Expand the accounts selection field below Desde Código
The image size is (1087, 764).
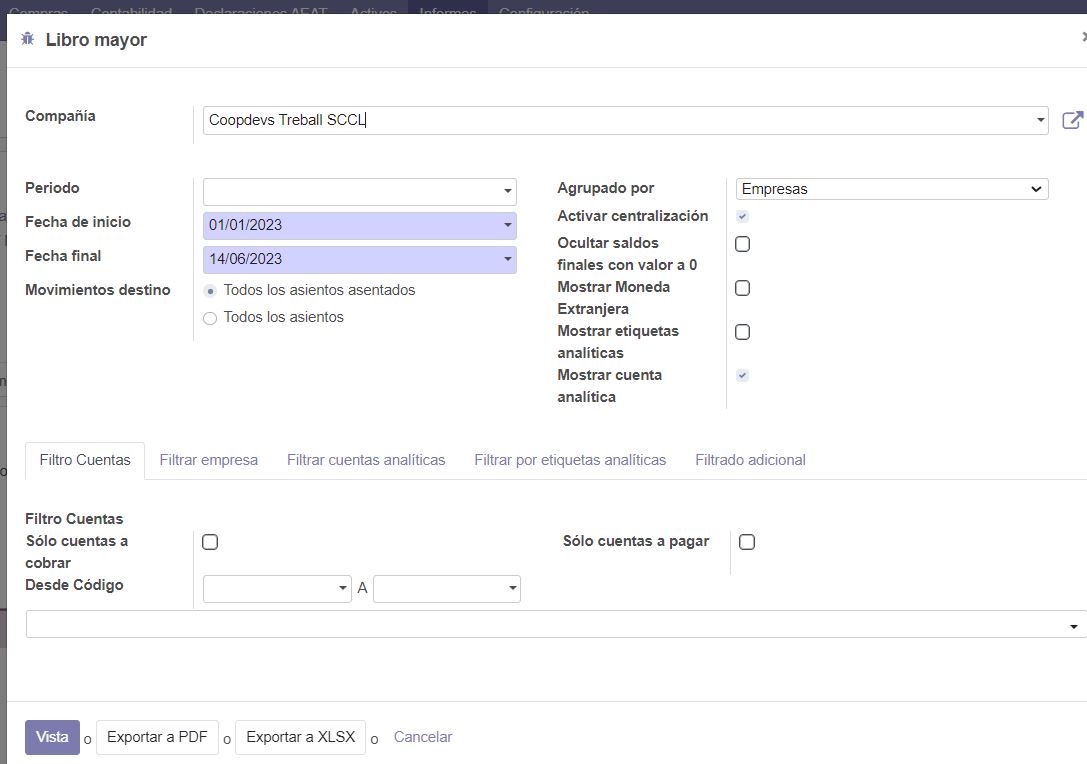click(555, 624)
